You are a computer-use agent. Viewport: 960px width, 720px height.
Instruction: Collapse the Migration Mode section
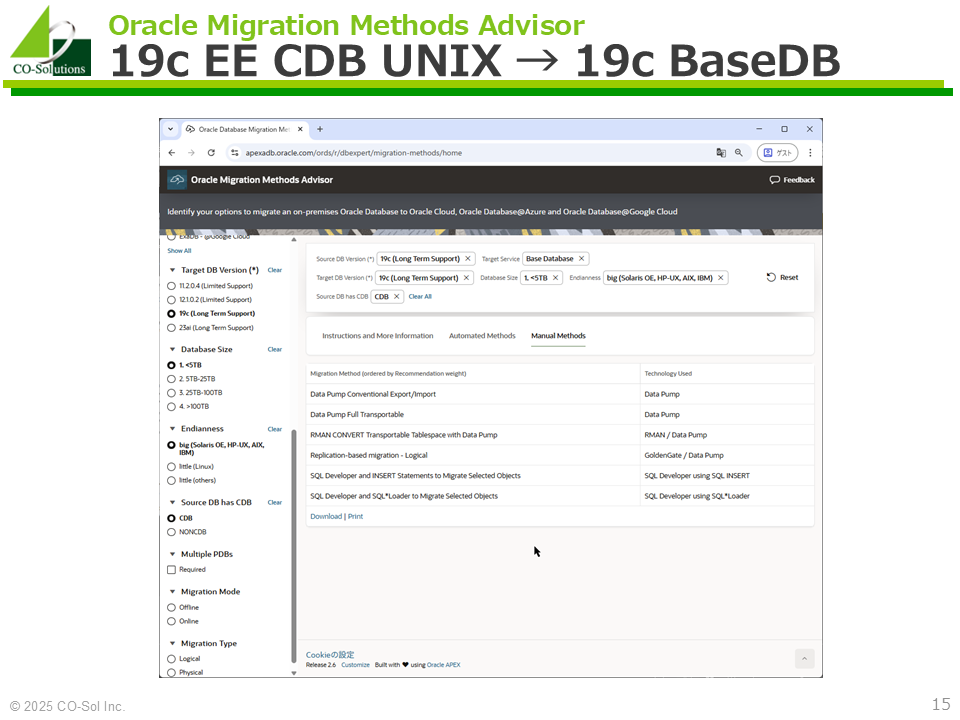[x=172, y=592]
